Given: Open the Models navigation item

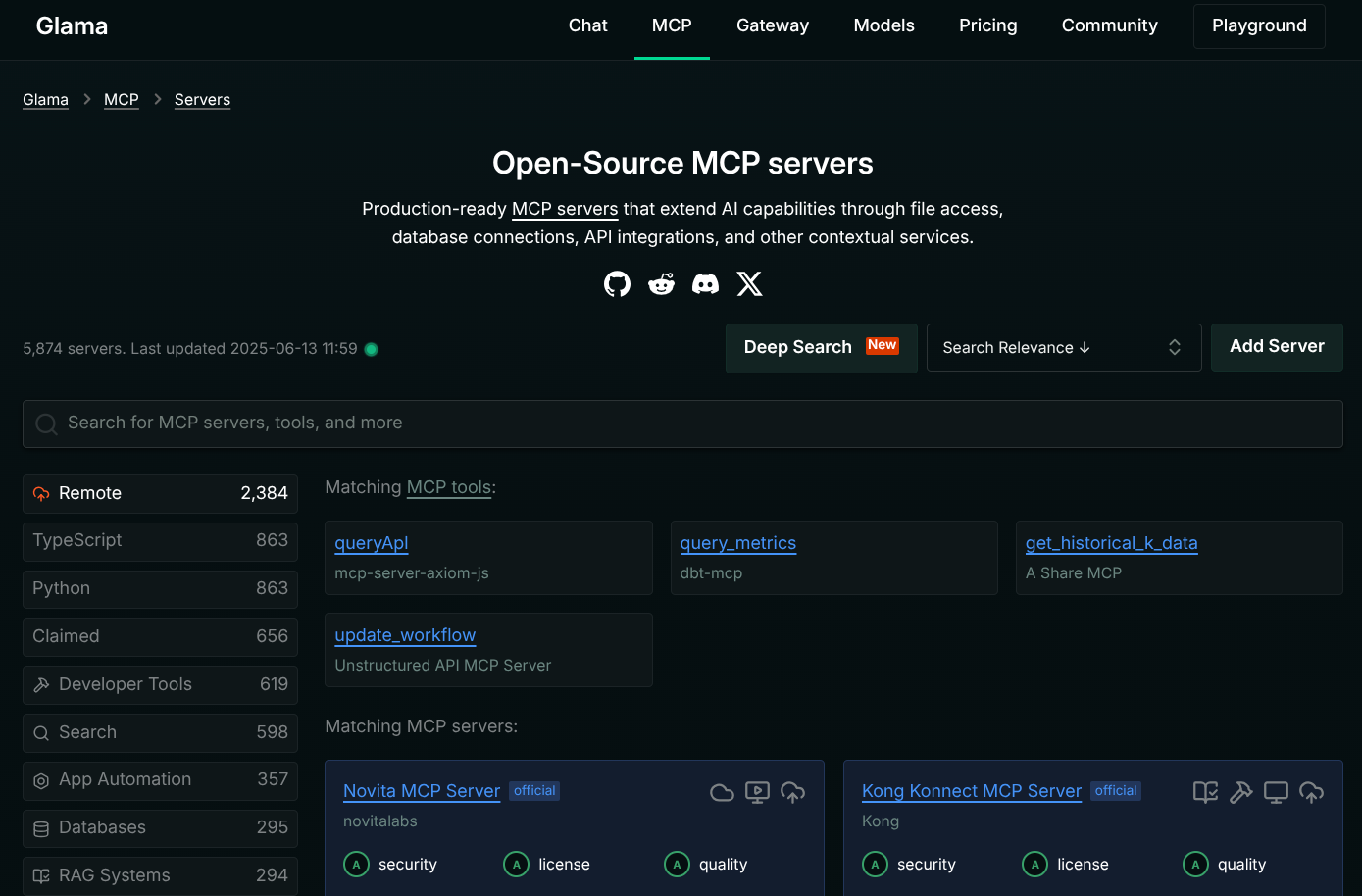Looking at the screenshot, I should tap(883, 25).
